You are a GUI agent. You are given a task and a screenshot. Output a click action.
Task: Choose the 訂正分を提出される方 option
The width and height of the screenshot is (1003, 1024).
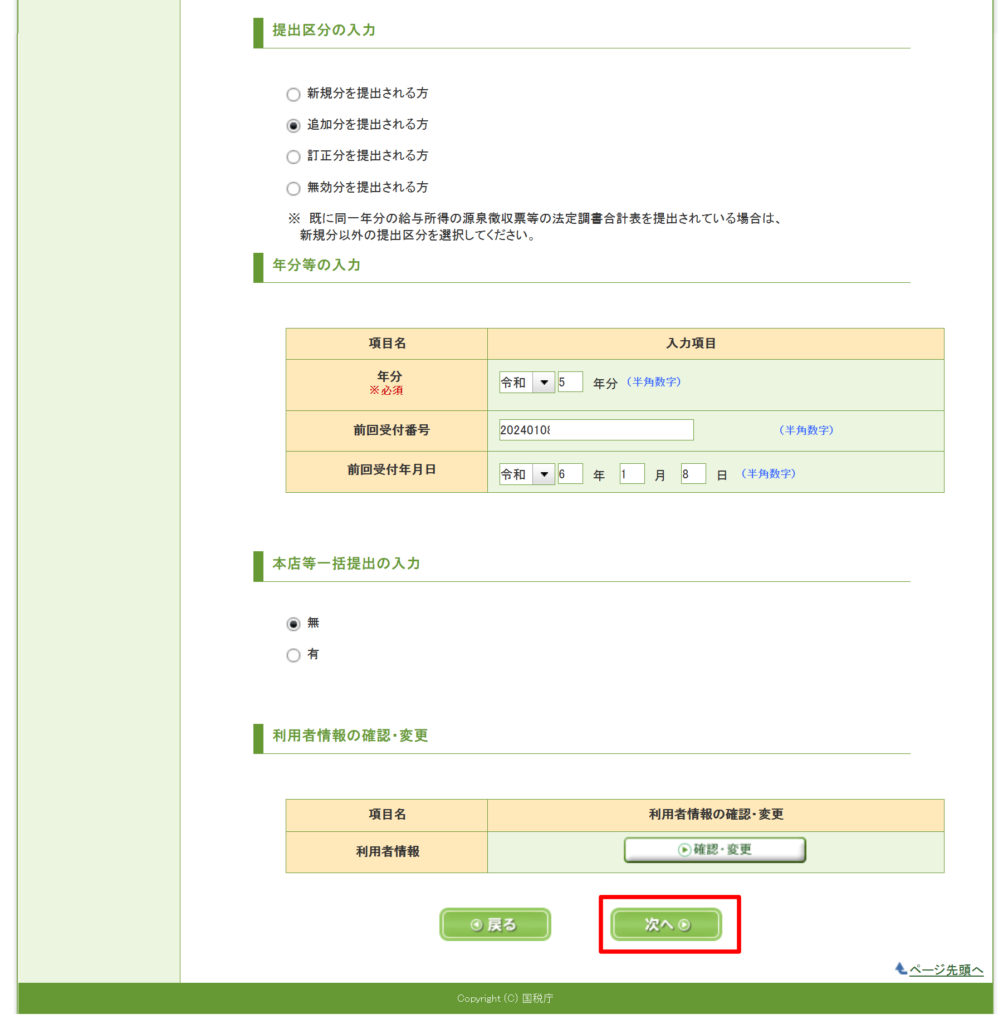point(293,157)
